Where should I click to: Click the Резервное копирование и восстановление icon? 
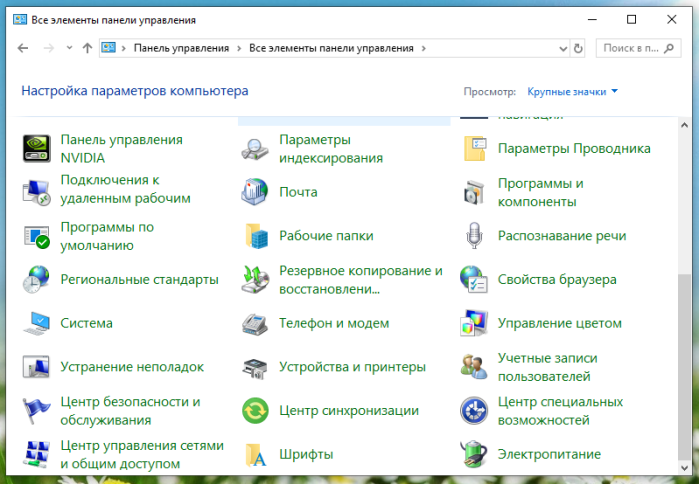coord(255,279)
